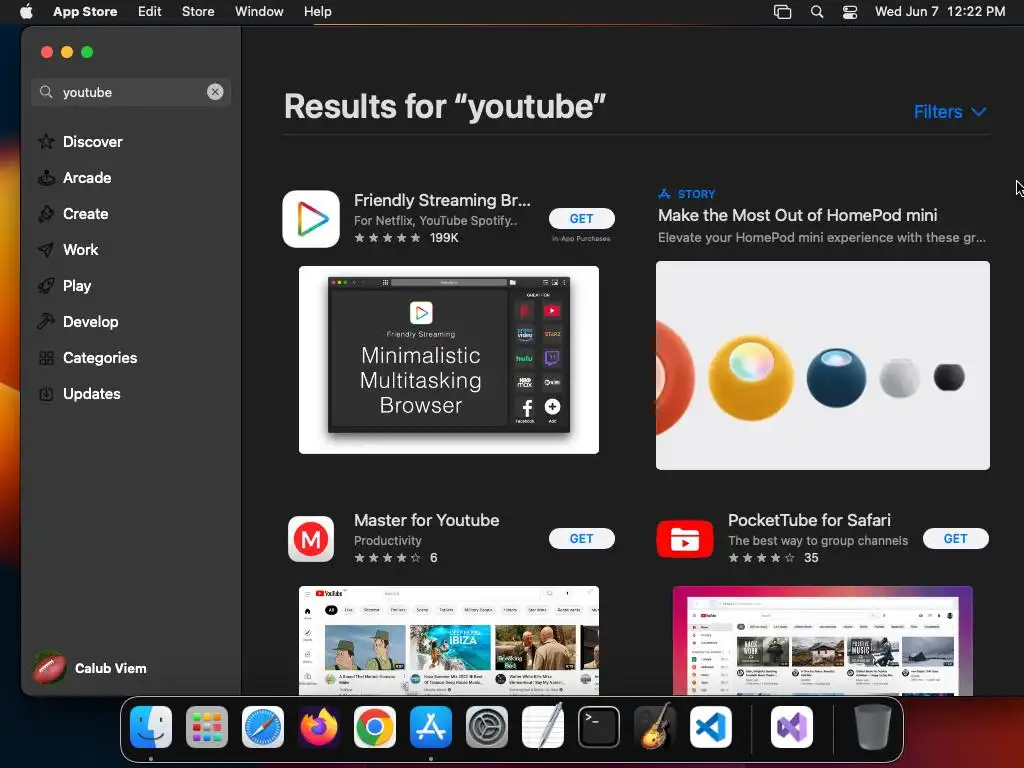Click the PocketTube subtitle about grouping channels
This screenshot has width=1024, height=768.
coord(818,541)
